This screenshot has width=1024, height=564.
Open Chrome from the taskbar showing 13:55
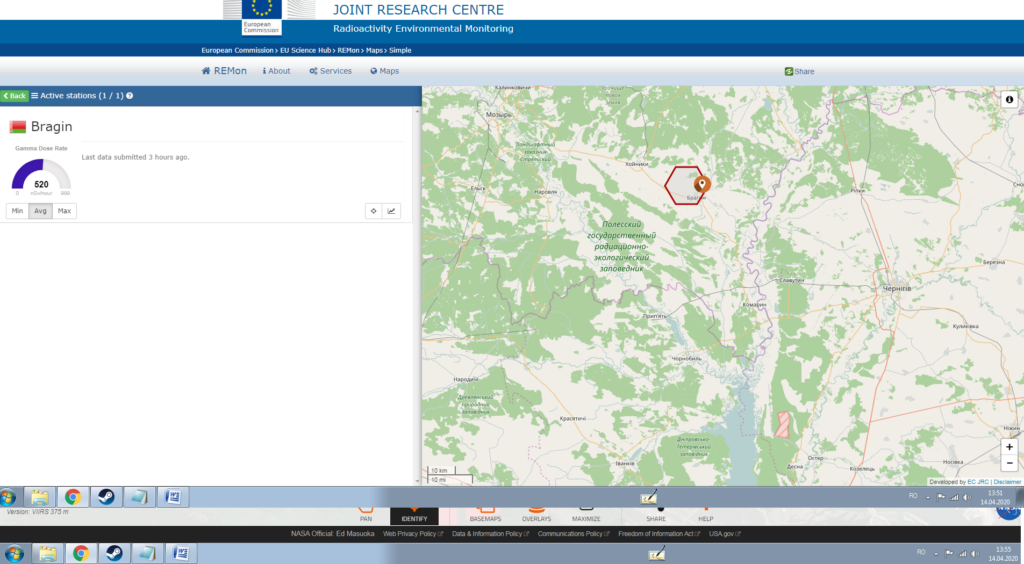tap(80, 554)
